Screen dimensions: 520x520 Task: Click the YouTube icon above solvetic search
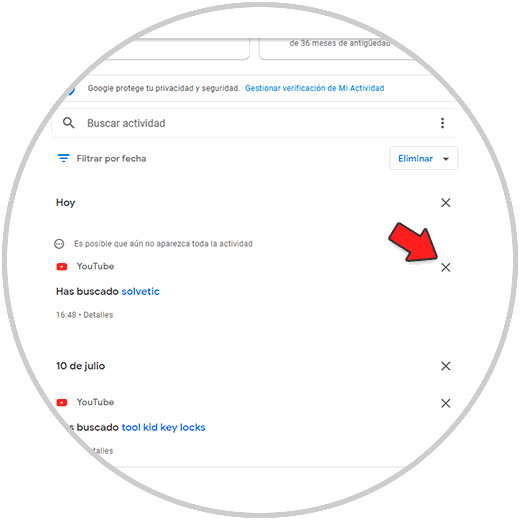62,267
